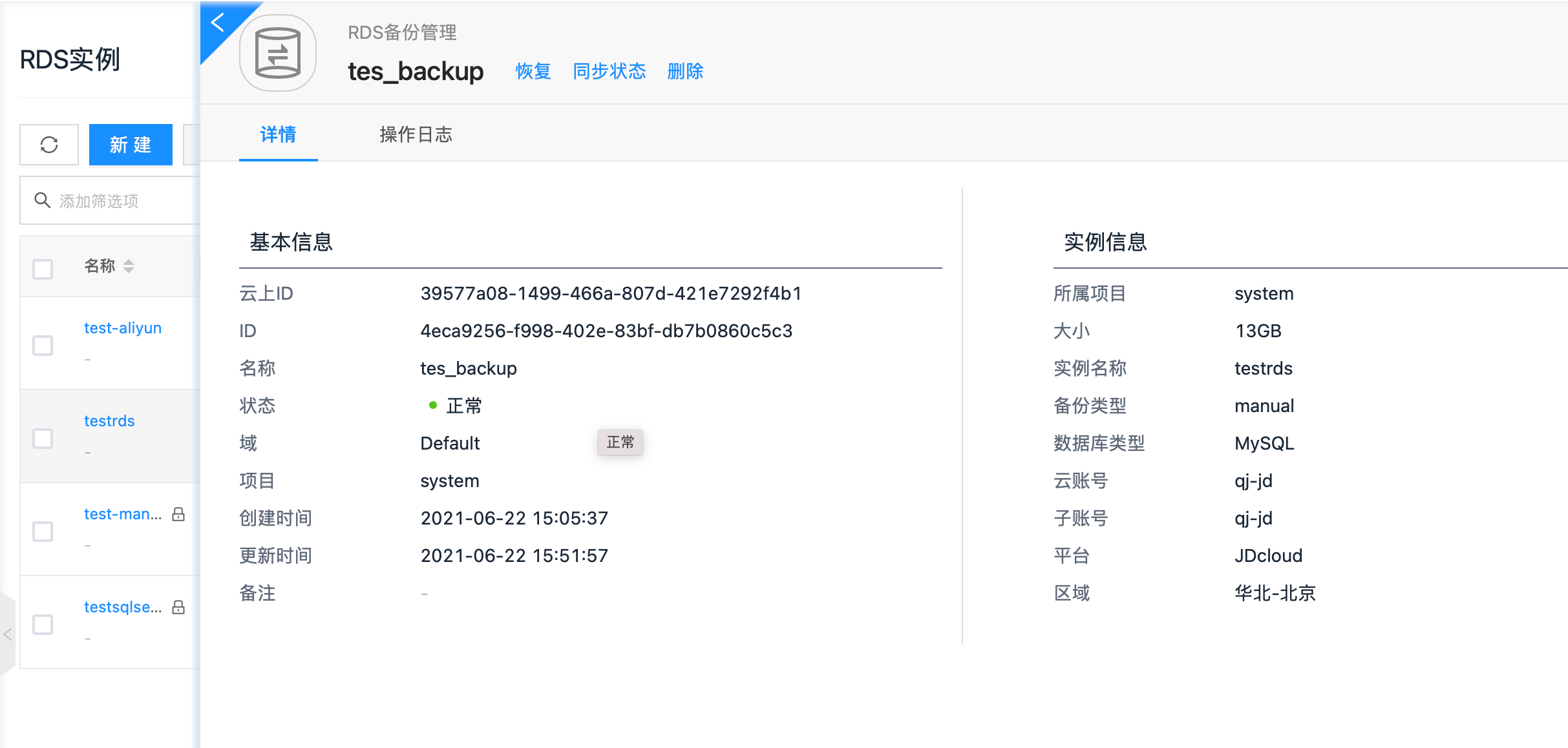Click the search magnifier icon

tap(42, 201)
